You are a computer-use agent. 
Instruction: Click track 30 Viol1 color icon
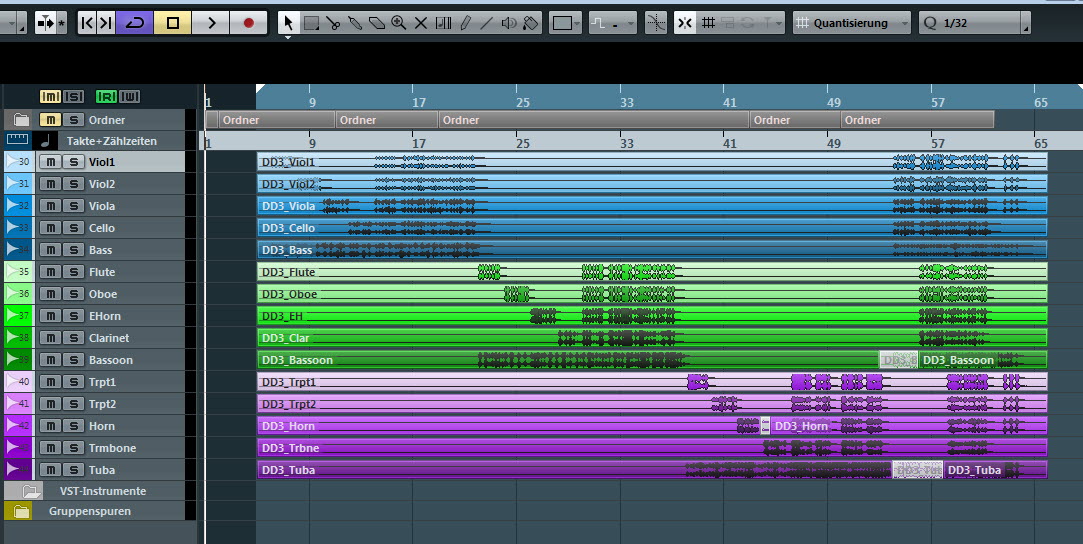18,162
